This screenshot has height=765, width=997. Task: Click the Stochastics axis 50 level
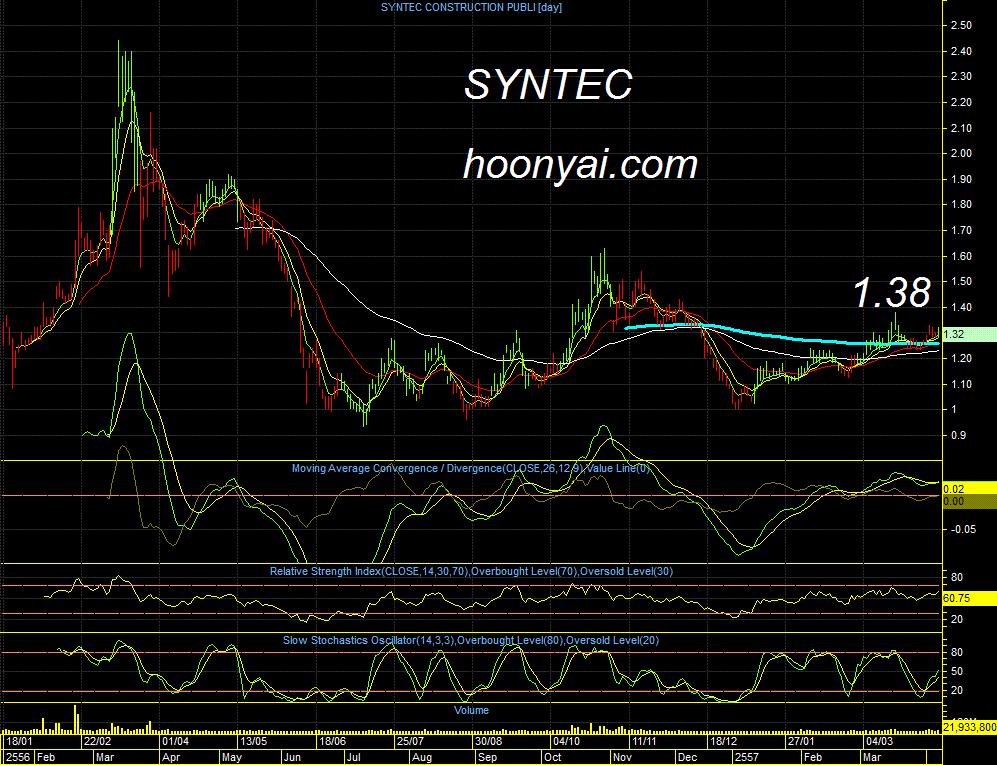point(956,672)
